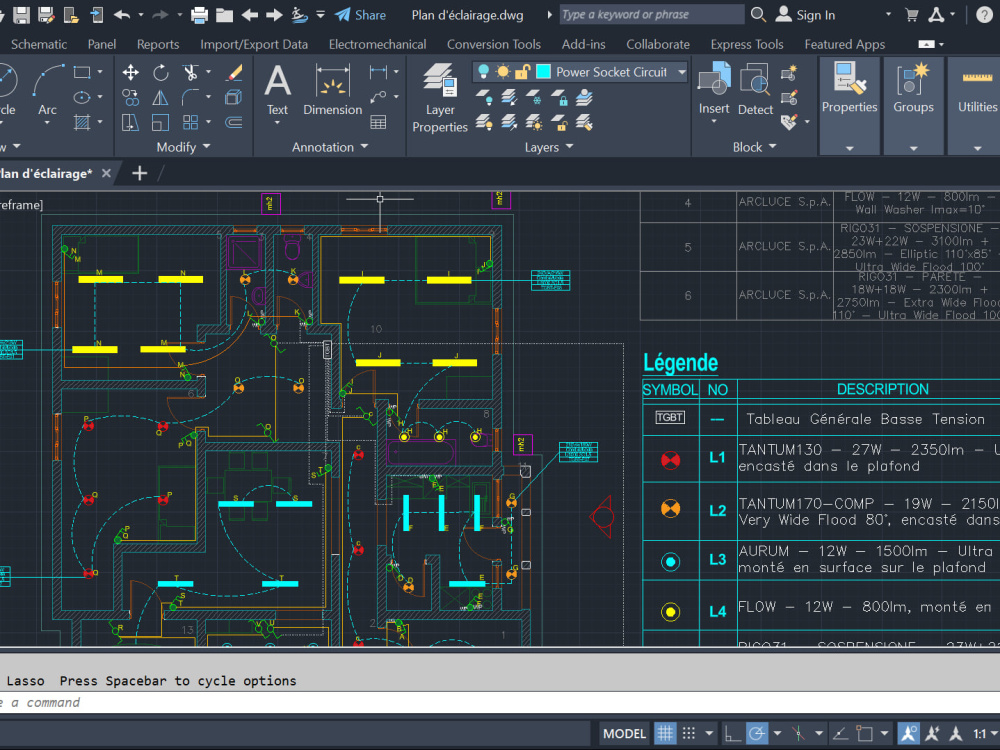Expand the Modify panel
The height and width of the screenshot is (750, 1000).
(183, 147)
